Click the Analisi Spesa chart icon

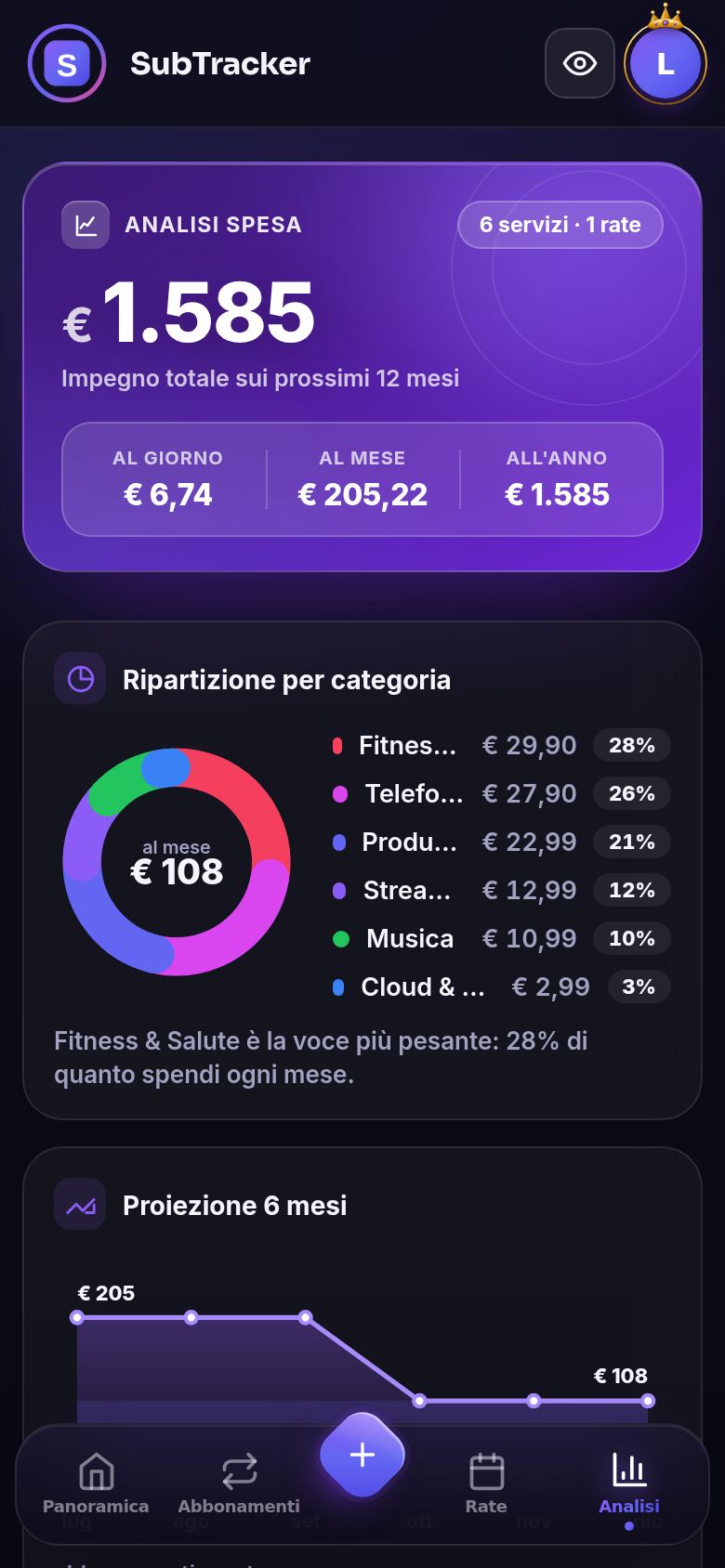click(x=86, y=225)
